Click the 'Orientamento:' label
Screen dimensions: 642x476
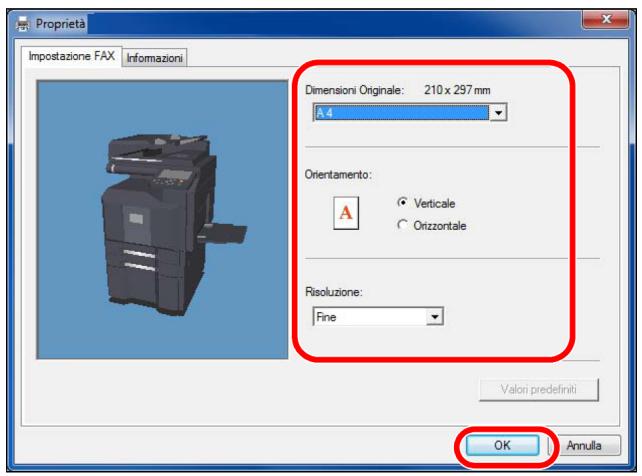tap(338, 175)
